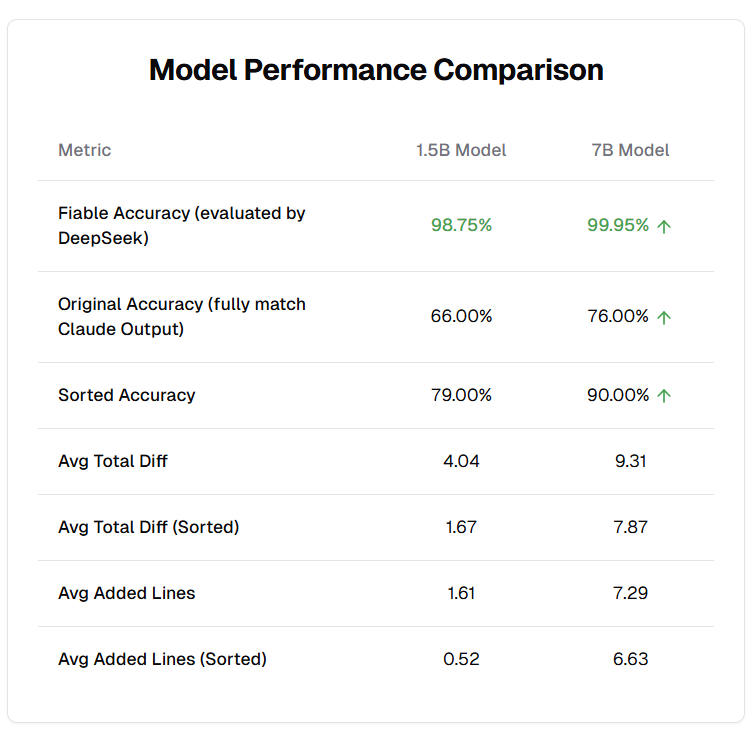The image size is (746, 736).
Task: Select the 9.31 avg total diff value
Action: (x=630, y=461)
